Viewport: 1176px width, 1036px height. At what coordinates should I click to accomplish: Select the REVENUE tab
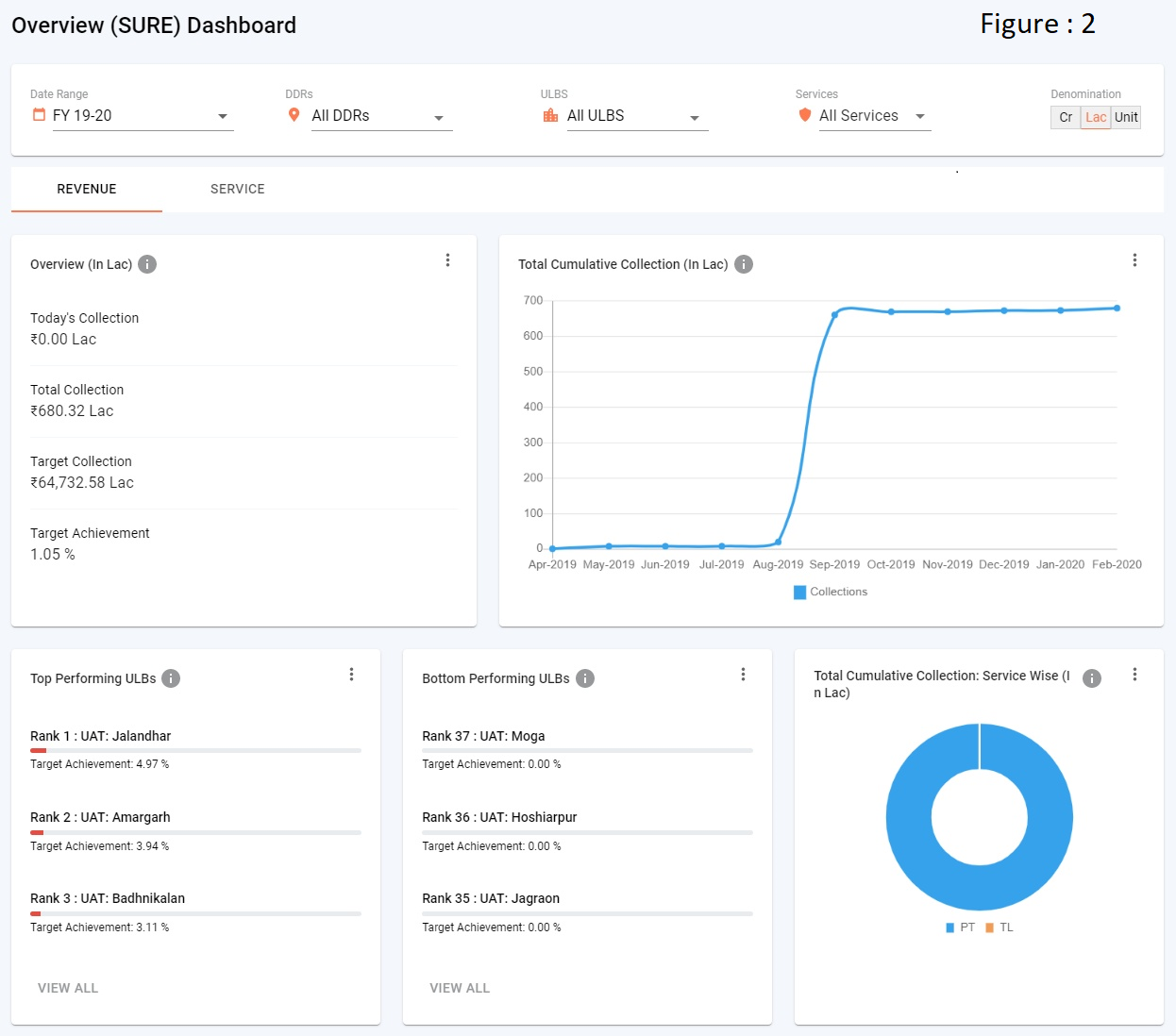point(87,189)
